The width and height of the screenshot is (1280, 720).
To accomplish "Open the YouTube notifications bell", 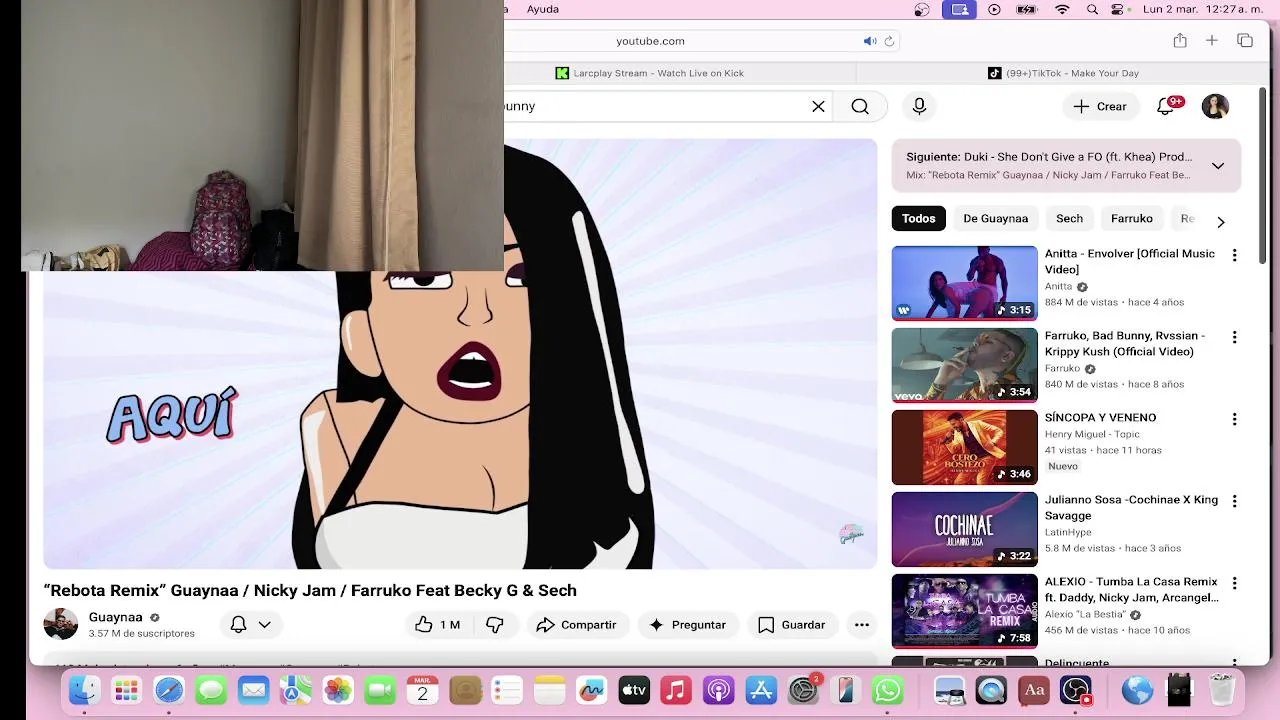I will click(1166, 106).
